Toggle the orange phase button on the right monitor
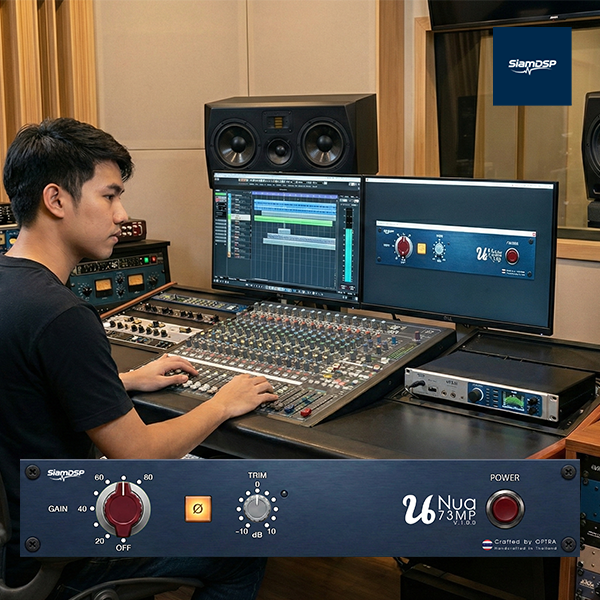The height and width of the screenshot is (600, 600). 421,248
